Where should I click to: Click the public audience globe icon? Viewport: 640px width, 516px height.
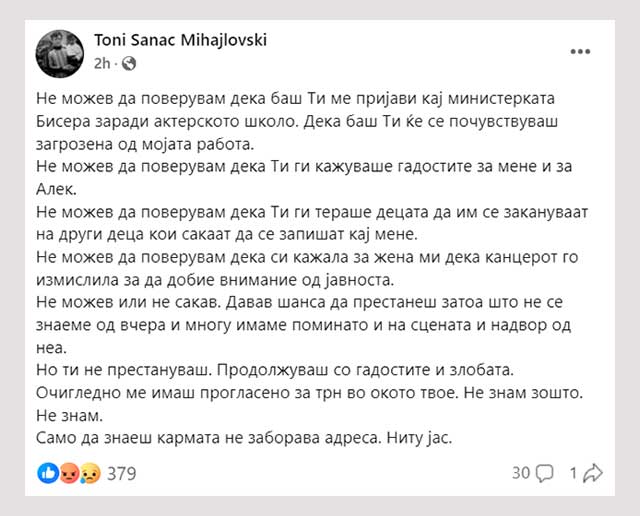pos(130,63)
